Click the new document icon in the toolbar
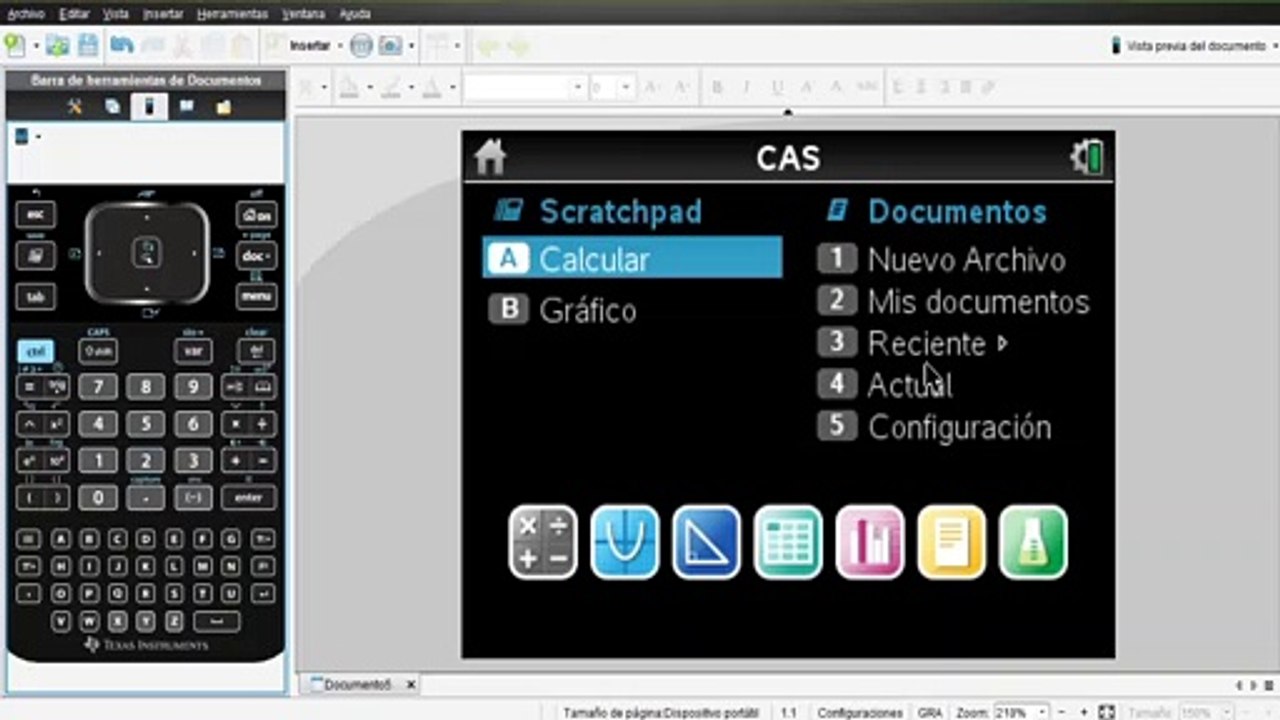The image size is (1280, 720). pyautogui.click(x=14, y=45)
